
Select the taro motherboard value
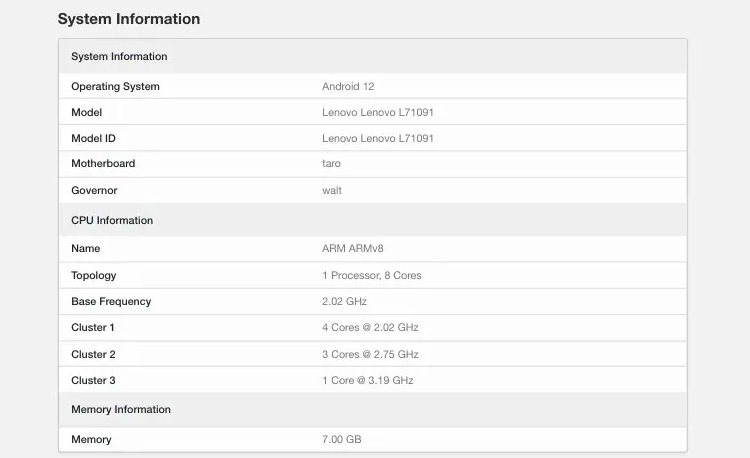pyautogui.click(x=331, y=164)
